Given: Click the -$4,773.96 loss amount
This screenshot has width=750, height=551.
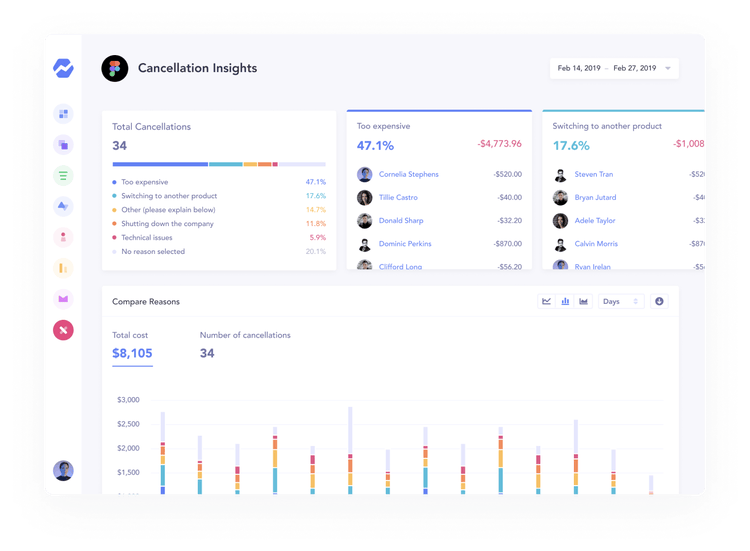Looking at the screenshot, I should point(499,143).
